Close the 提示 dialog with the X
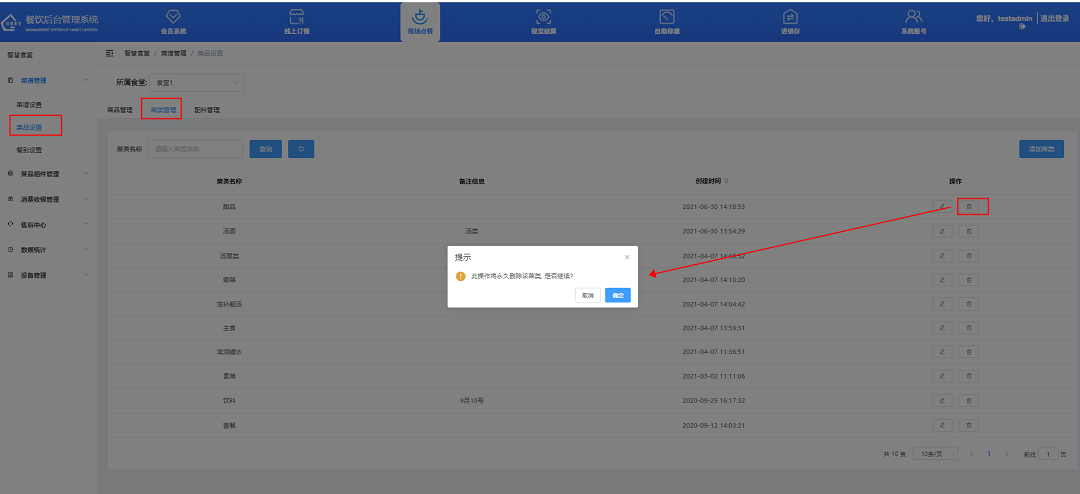The image size is (1080, 494). point(627,257)
